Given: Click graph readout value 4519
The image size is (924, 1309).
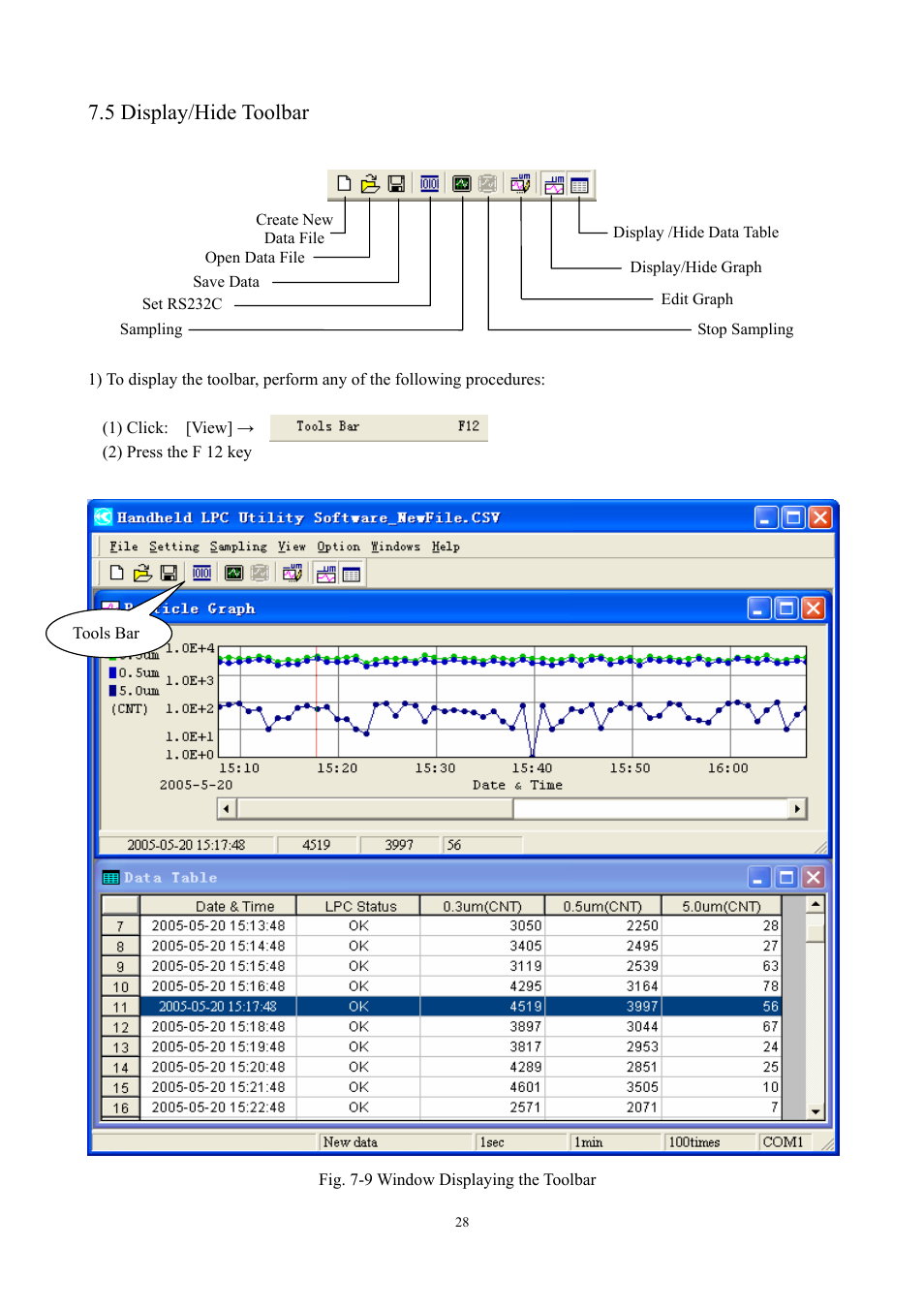Looking at the screenshot, I should click(x=316, y=845).
